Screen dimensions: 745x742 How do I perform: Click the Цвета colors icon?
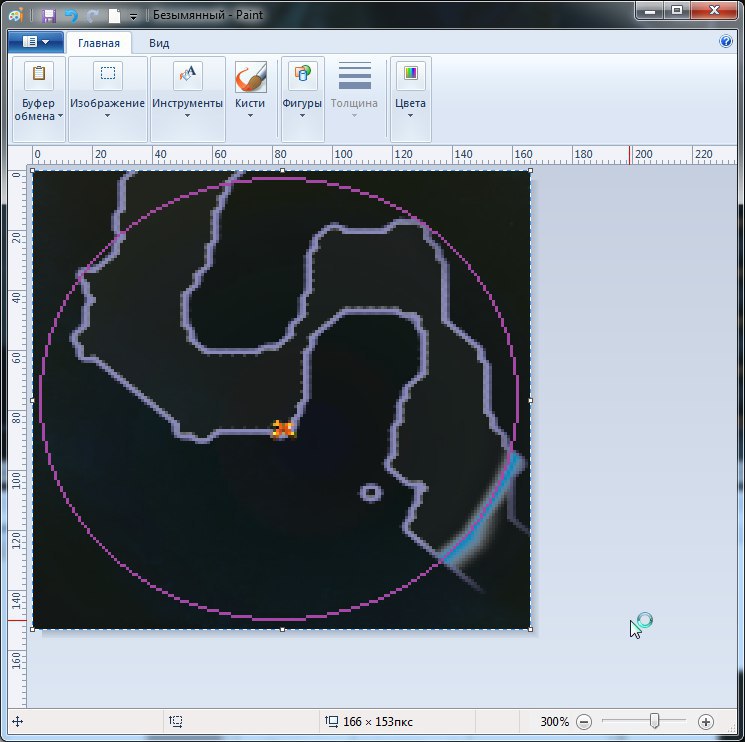pos(411,75)
